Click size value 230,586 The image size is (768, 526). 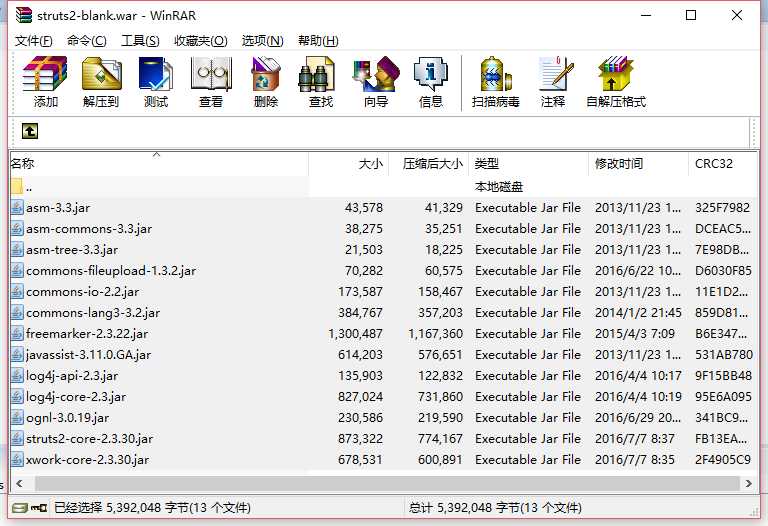pos(360,417)
